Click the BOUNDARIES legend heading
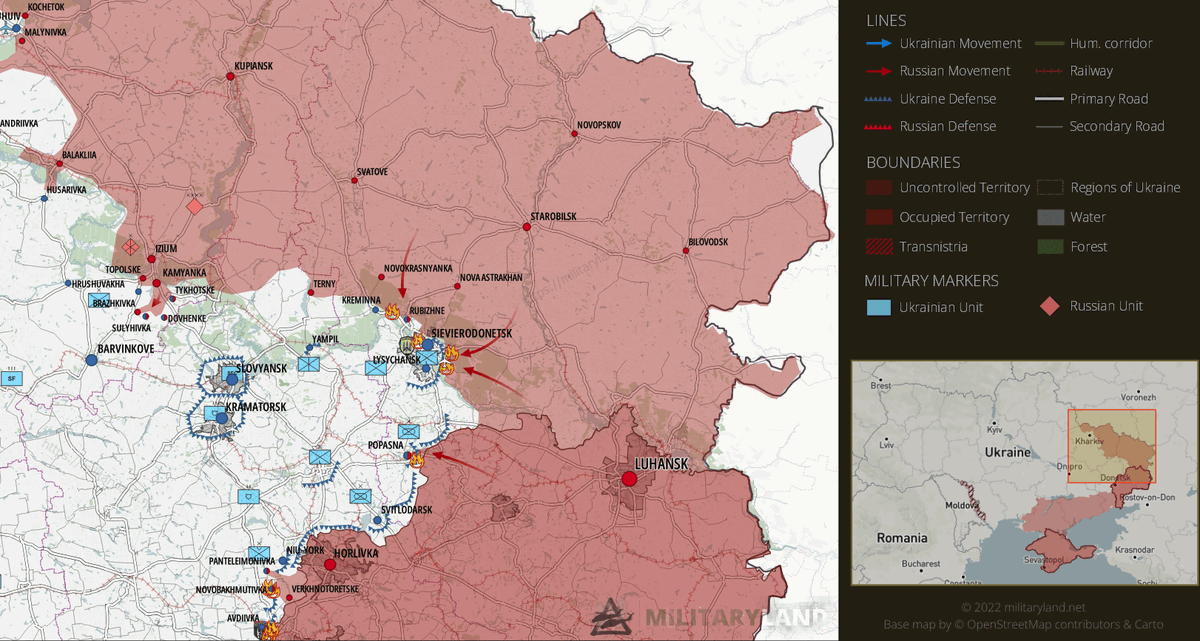 pyautogui.click(x=913, y=162)
